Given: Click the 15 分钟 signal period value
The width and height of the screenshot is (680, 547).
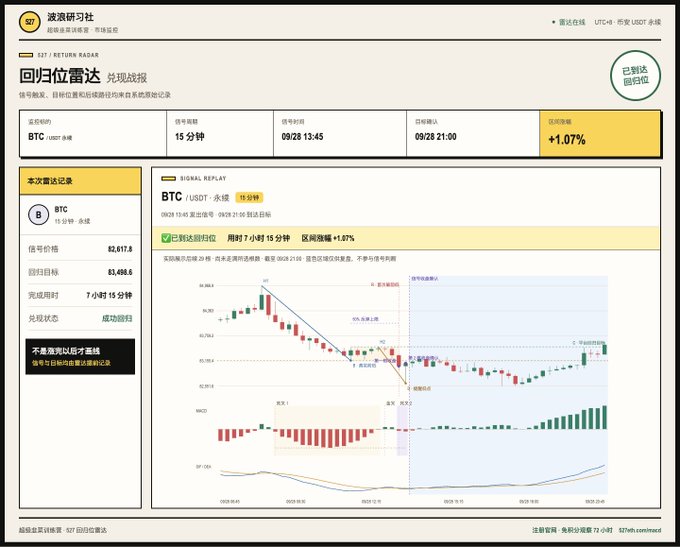Looking at the screenshot, I should coord(190,137).
